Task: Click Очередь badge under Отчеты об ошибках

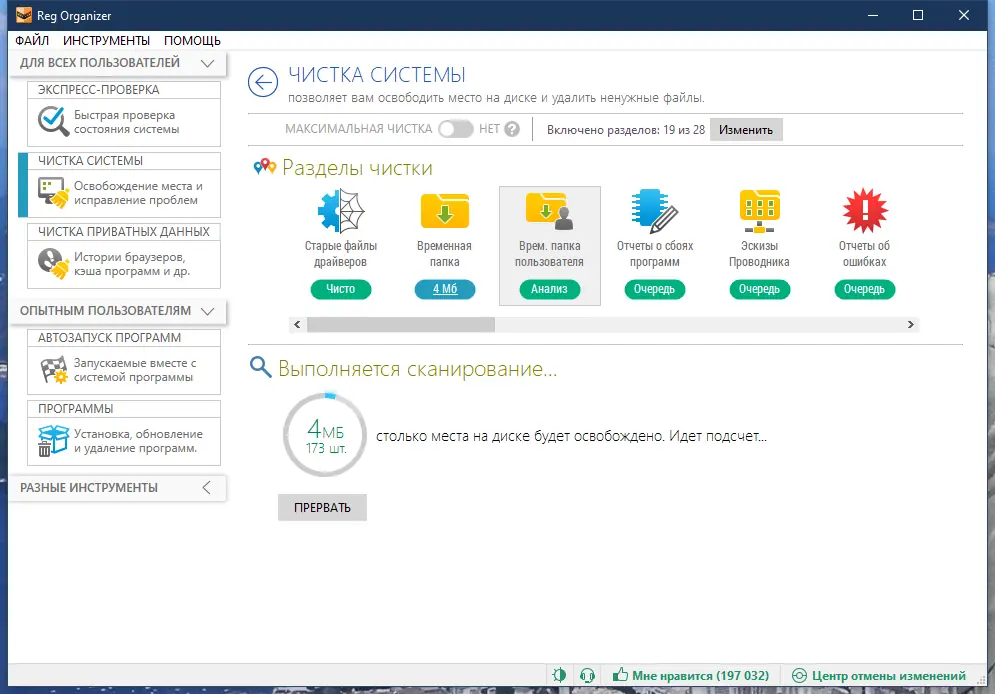Action: coord(864,289)
